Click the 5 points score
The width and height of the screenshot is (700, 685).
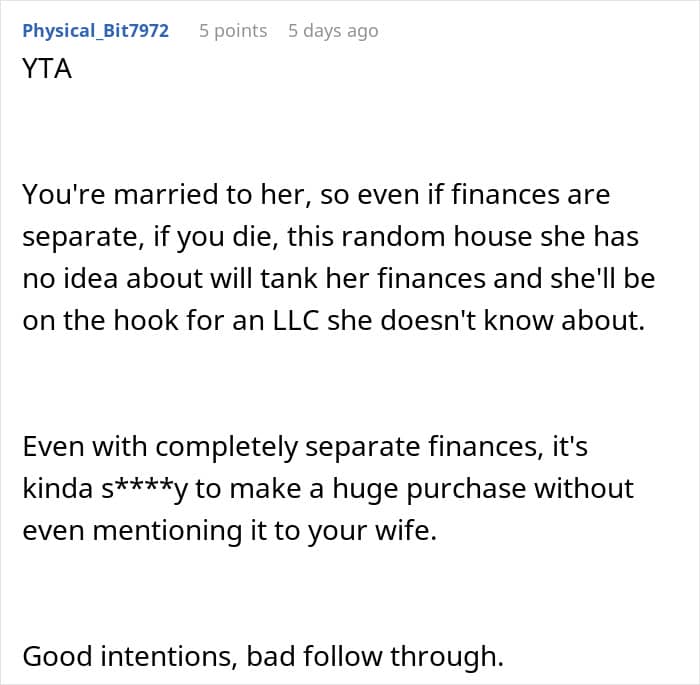click(x=233, y=31)
